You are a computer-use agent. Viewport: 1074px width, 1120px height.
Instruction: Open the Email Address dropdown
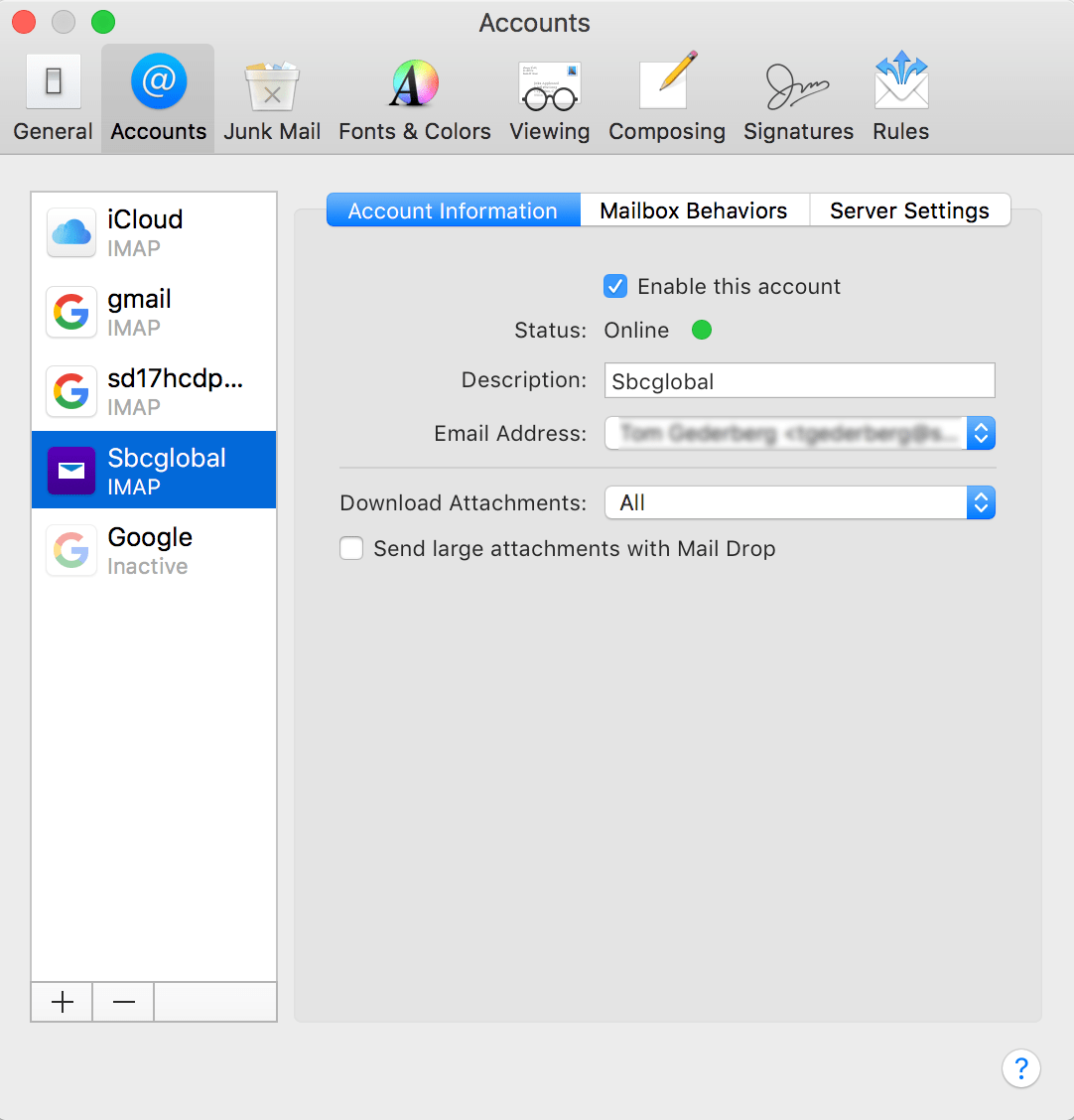pos(981,433)
